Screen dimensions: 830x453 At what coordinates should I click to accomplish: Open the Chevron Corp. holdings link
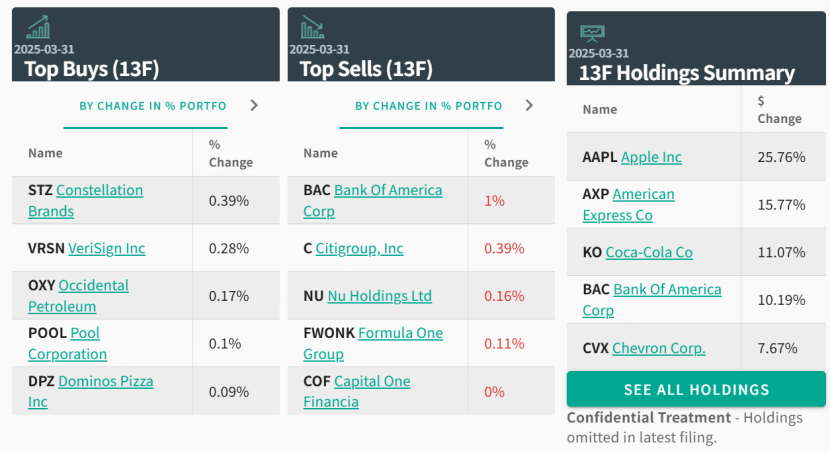point(659,348)
